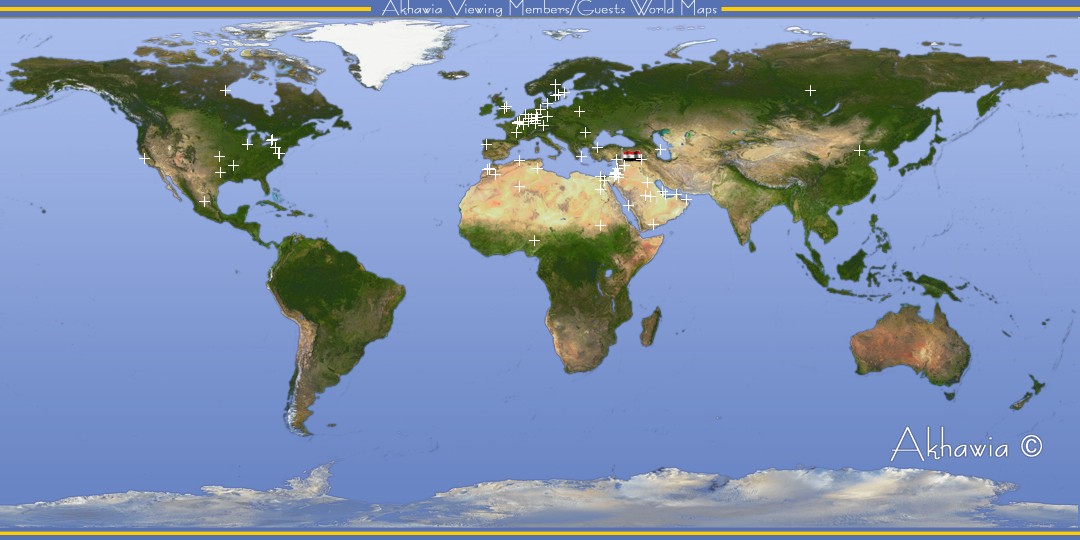Click the cross marker on the Caspian Sea
Image resolution: width=1080 pixels, height=540 pixels.
(660, 149)
